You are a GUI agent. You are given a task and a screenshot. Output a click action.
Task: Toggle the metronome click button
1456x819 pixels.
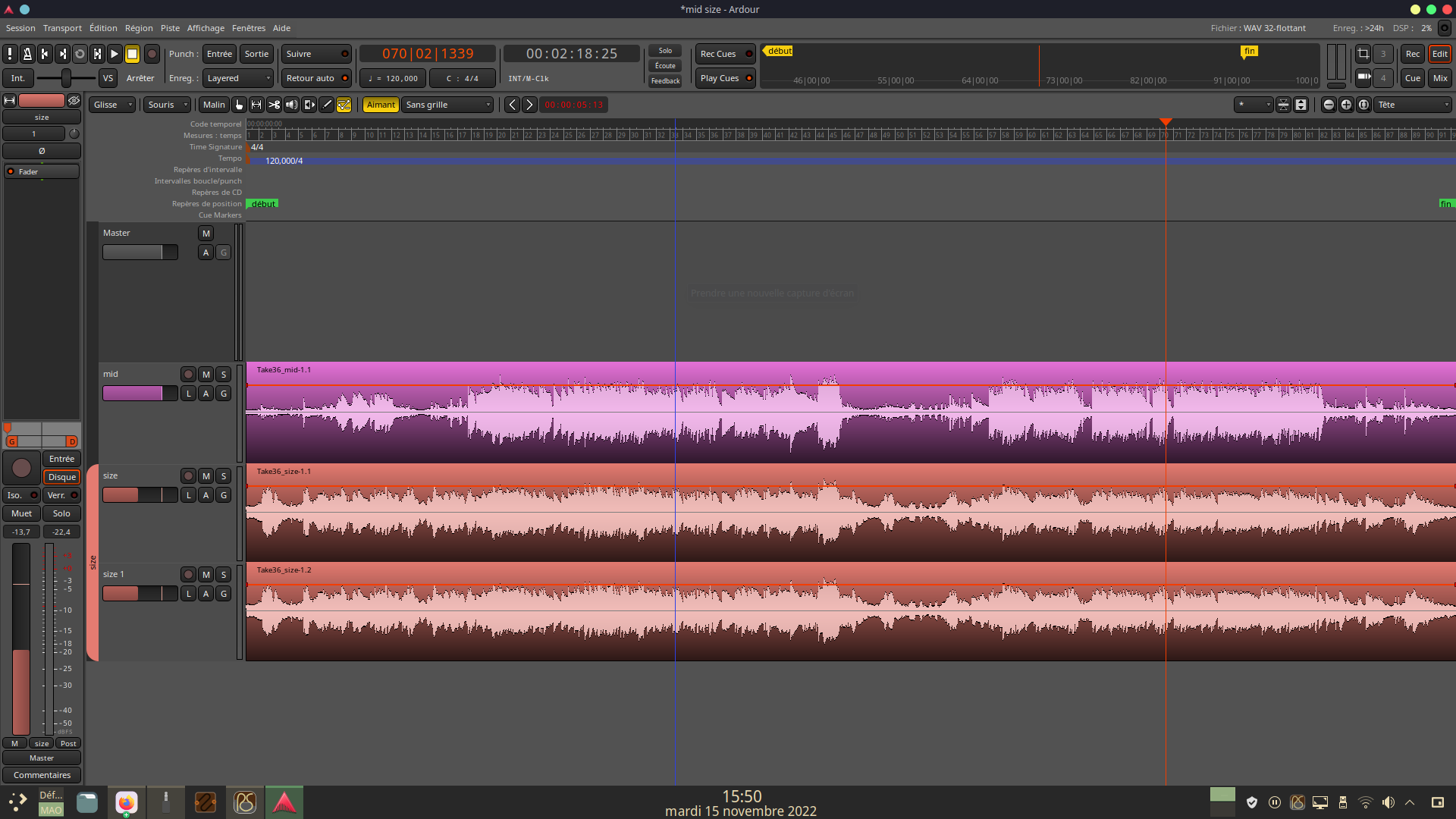click(27, 54)
